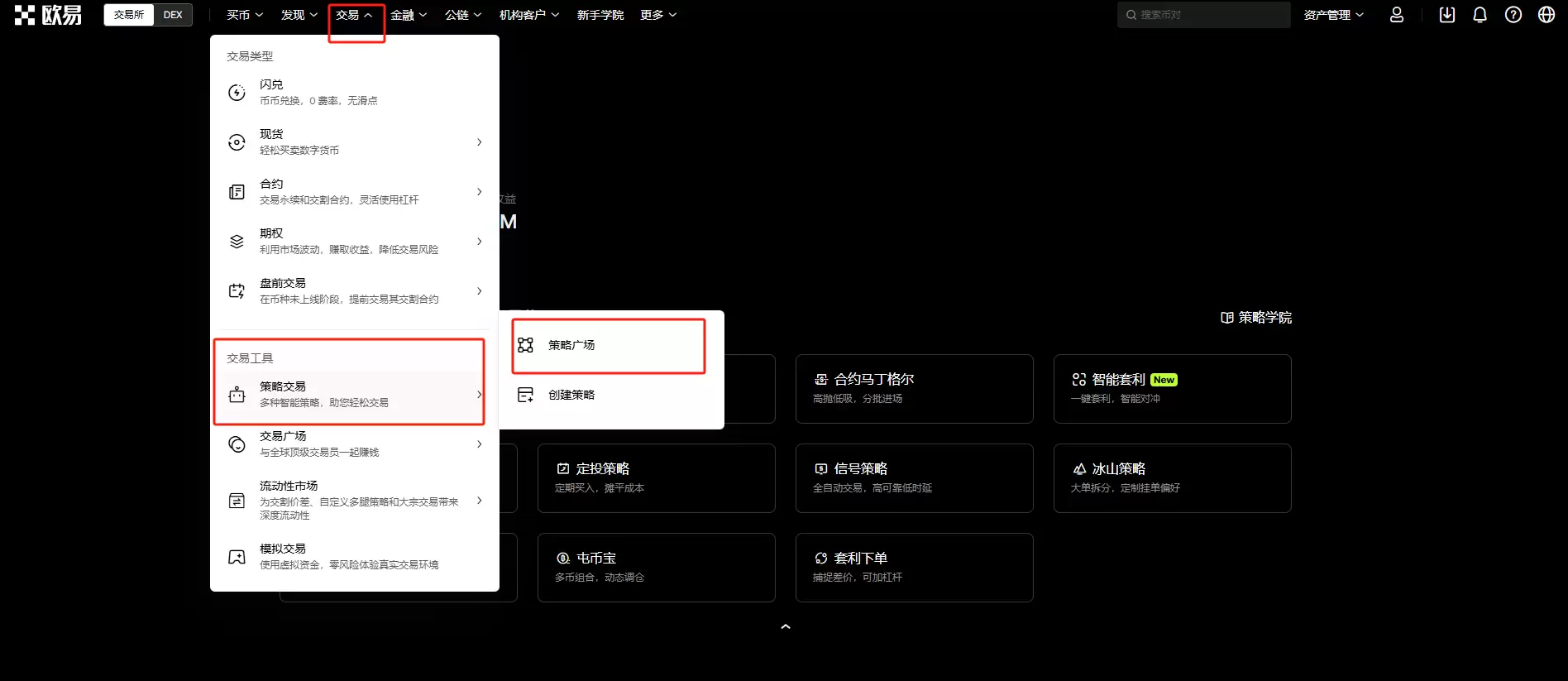The image size is (1568, 681).
Task: Open the 新手学院 link
Action: (x=600, y=15)
